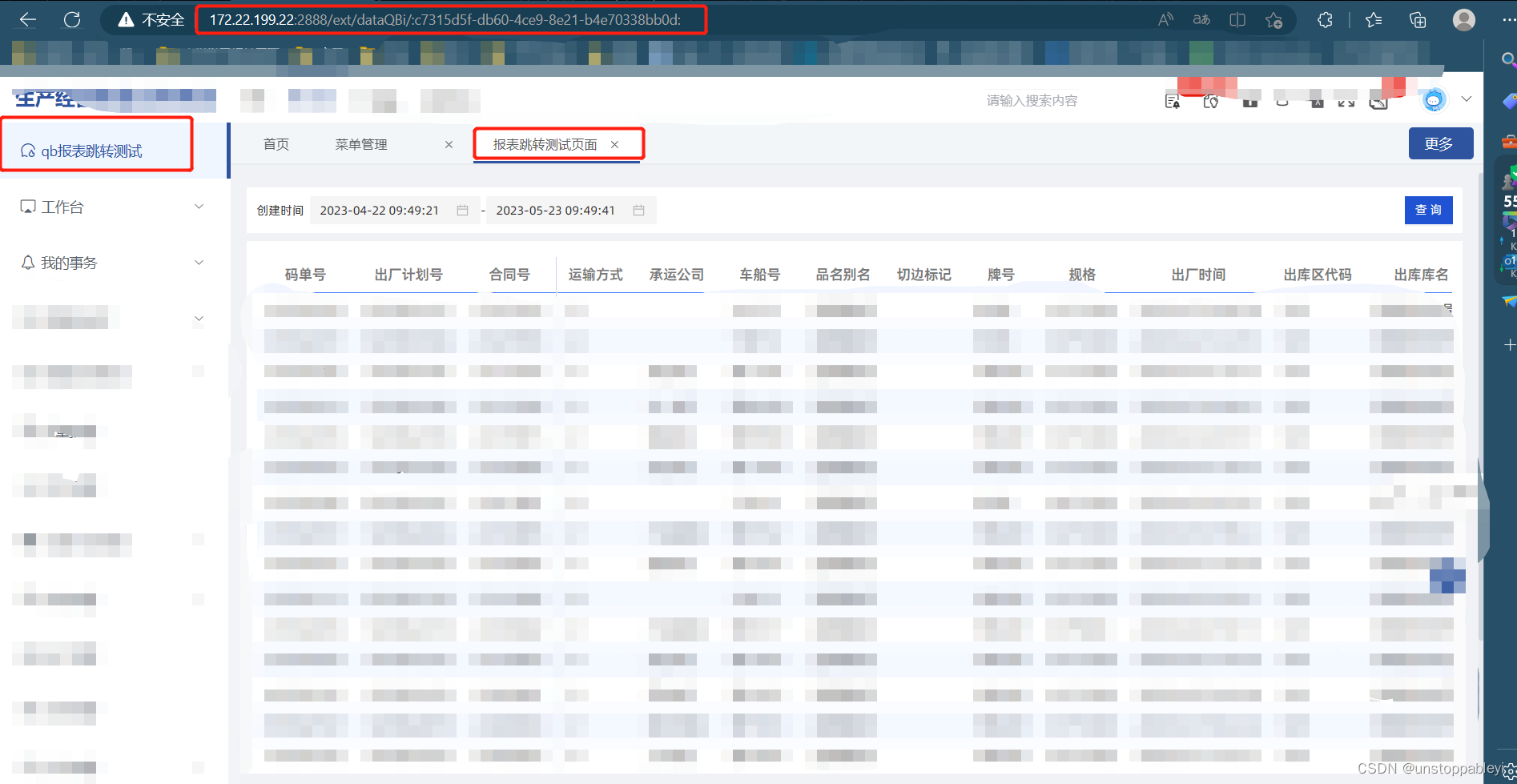Click the blue user avatar in header
This screenshot has width=1517, height=784.
point(1434,100)
